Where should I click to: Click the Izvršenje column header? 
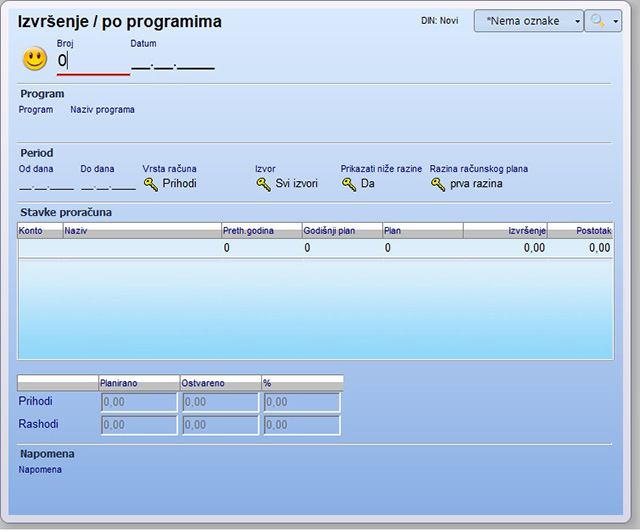(505, 231)
